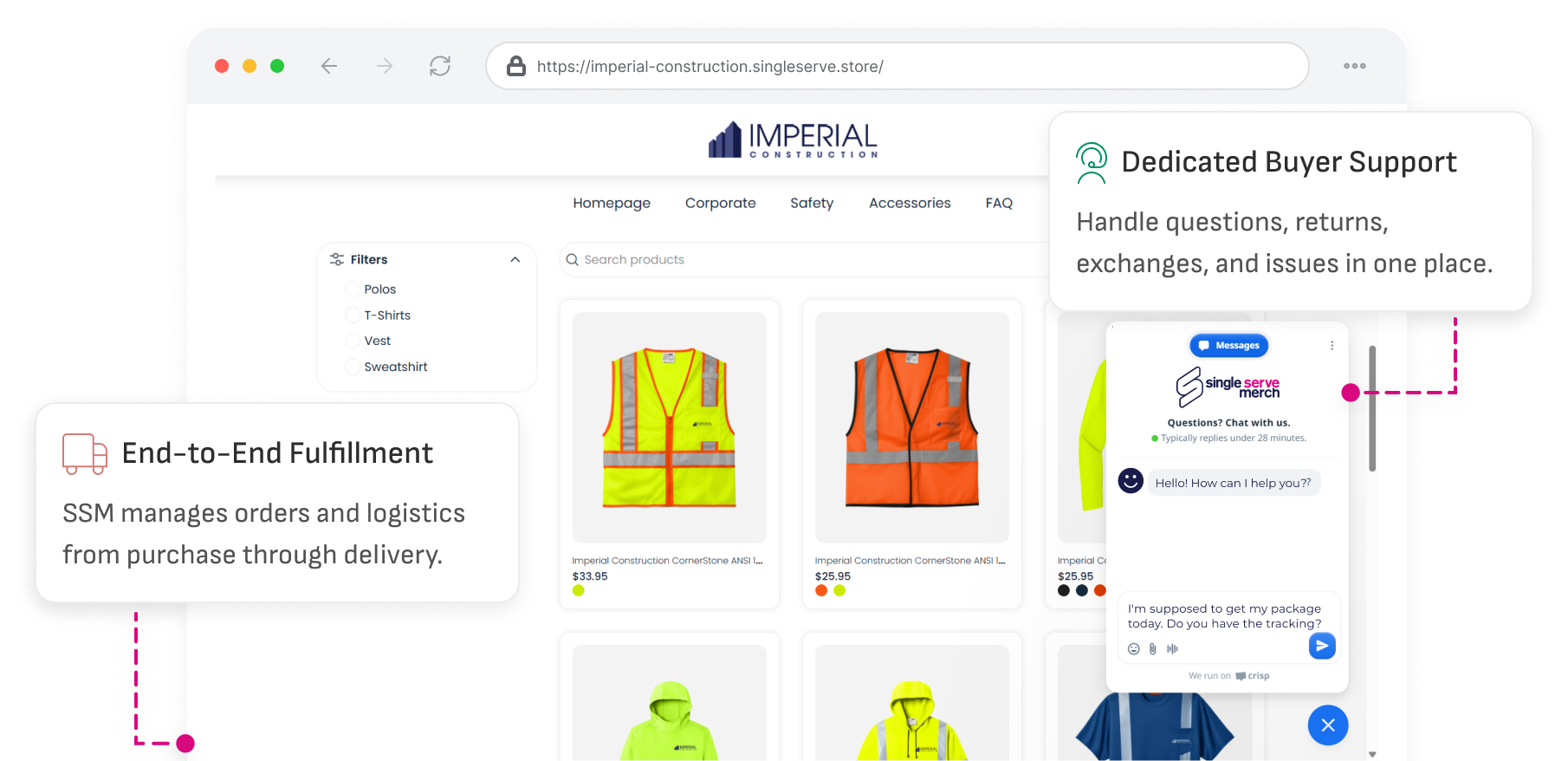Viewport: 1568px width, 761px height.
Task: Open the Corporate nav item
Action: 721,203
